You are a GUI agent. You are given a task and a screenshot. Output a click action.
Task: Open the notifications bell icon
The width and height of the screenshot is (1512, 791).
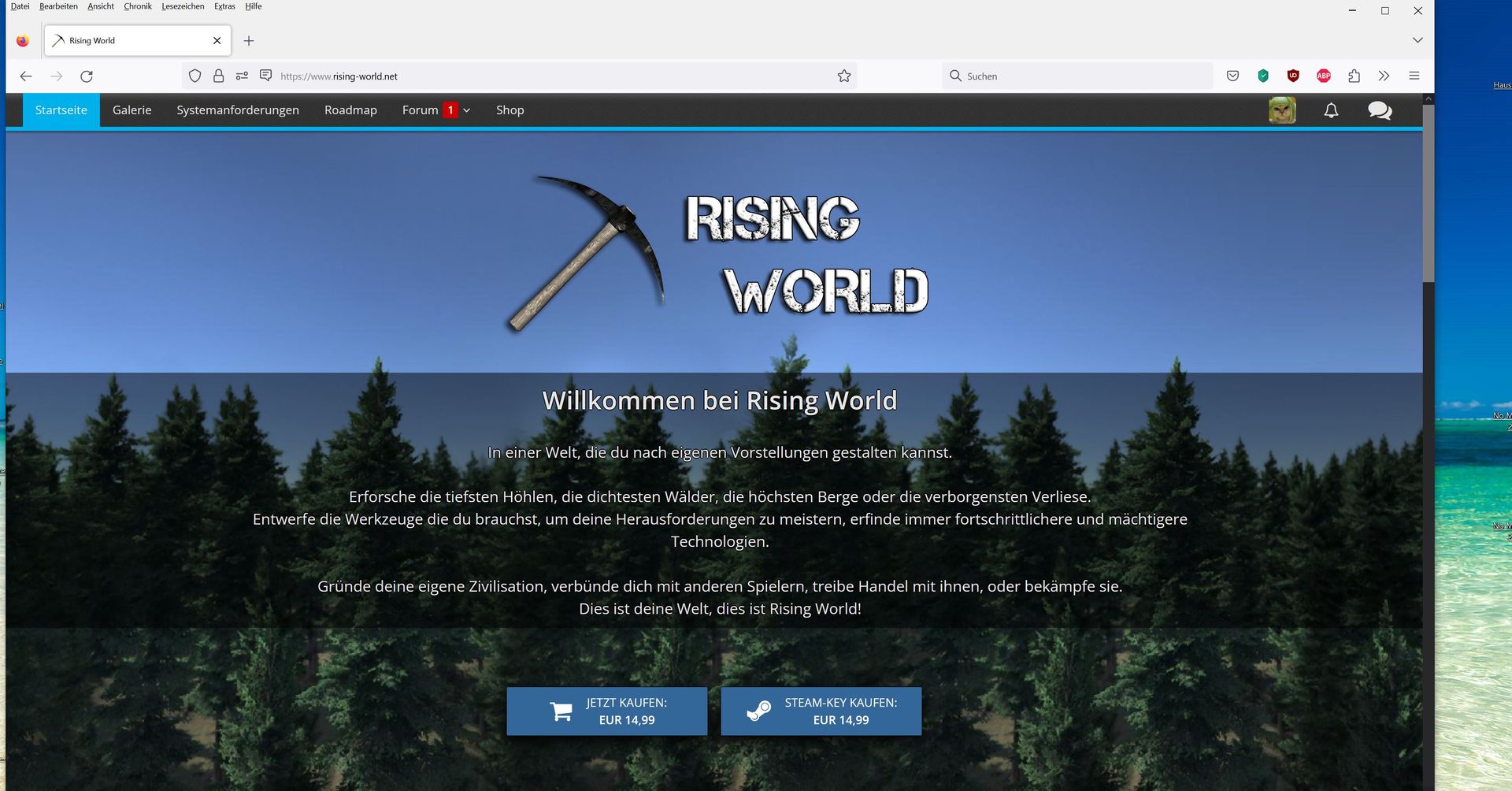point(1331,110)
